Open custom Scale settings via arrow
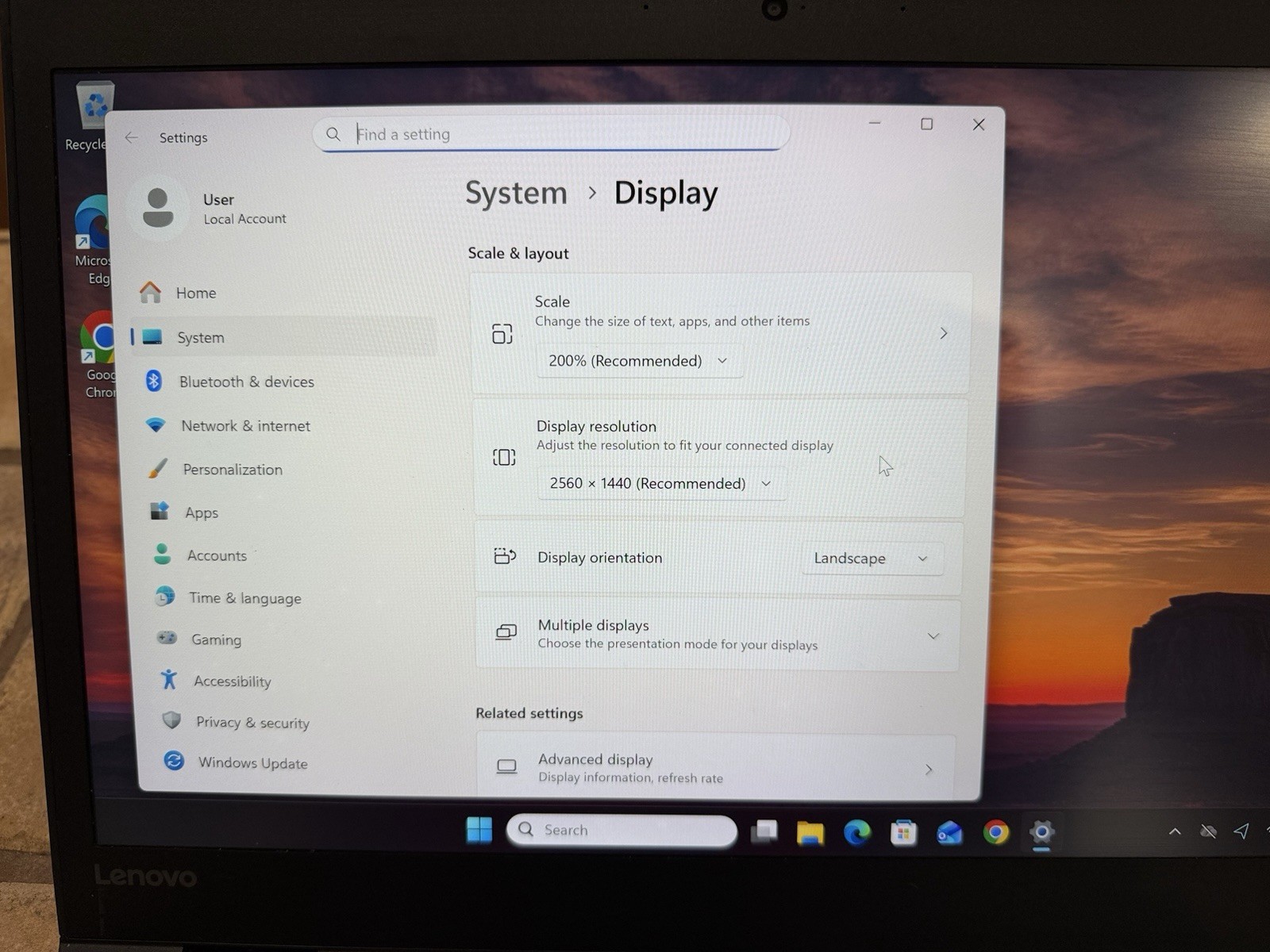The image size is (1270, 952). pyautogui.click(x=944, y=333)
